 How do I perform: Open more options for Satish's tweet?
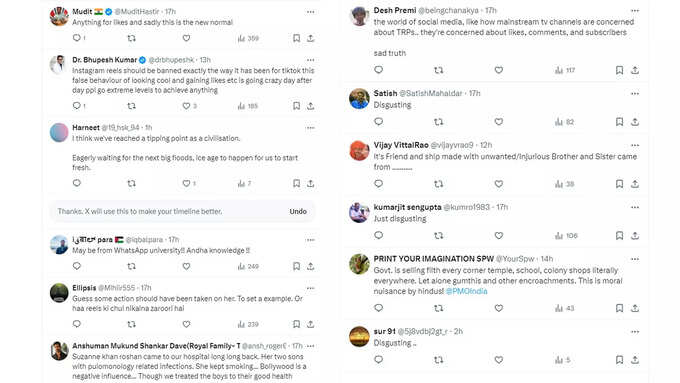[x=635, y=94]
